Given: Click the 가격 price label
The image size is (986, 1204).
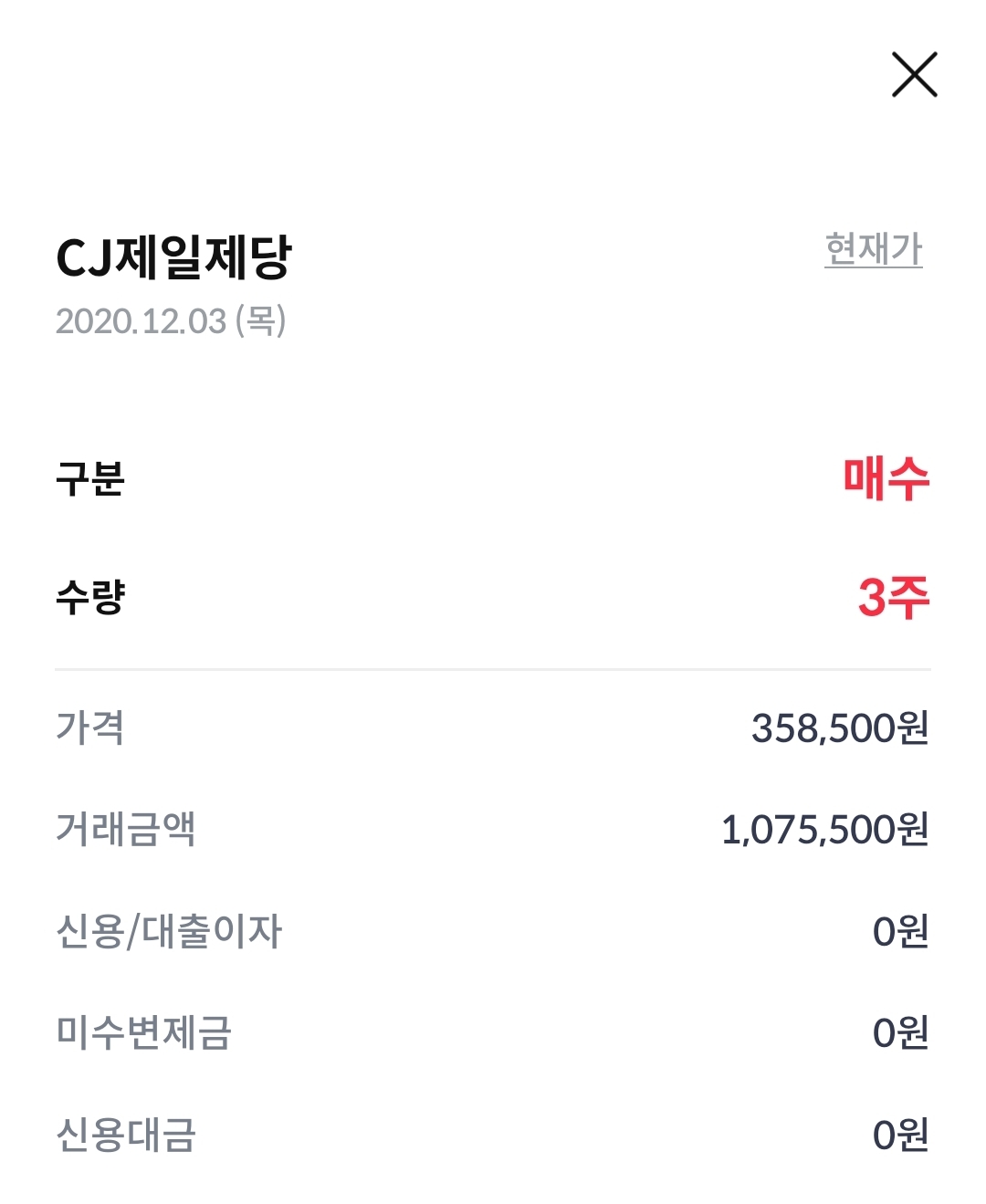Looking at the screenshot, I should (x=89, y=728).
